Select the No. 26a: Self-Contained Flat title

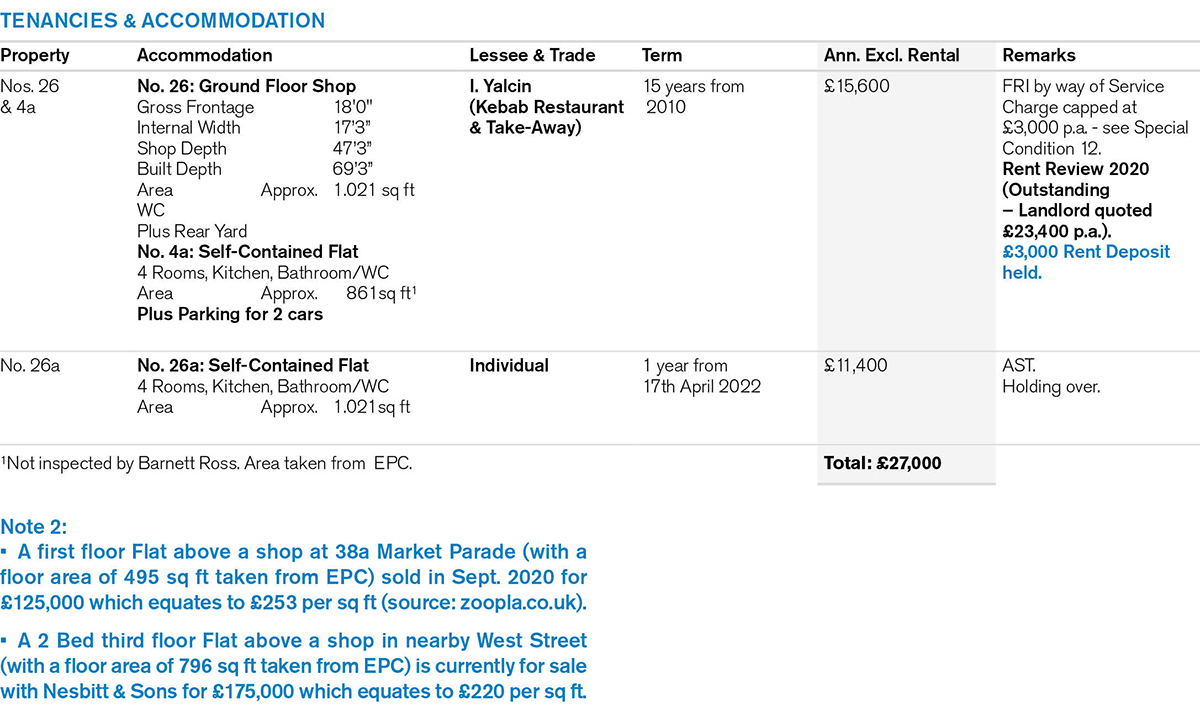[x=252, y=366]
